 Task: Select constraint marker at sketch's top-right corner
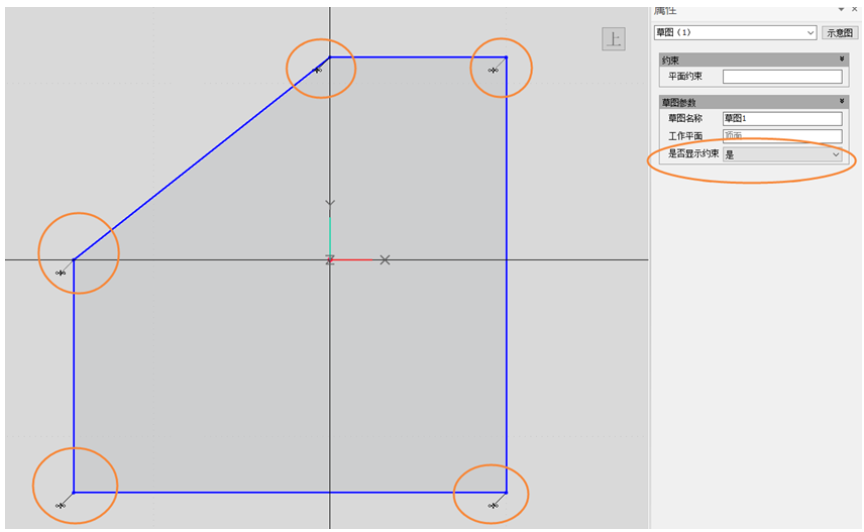[493, 70]
